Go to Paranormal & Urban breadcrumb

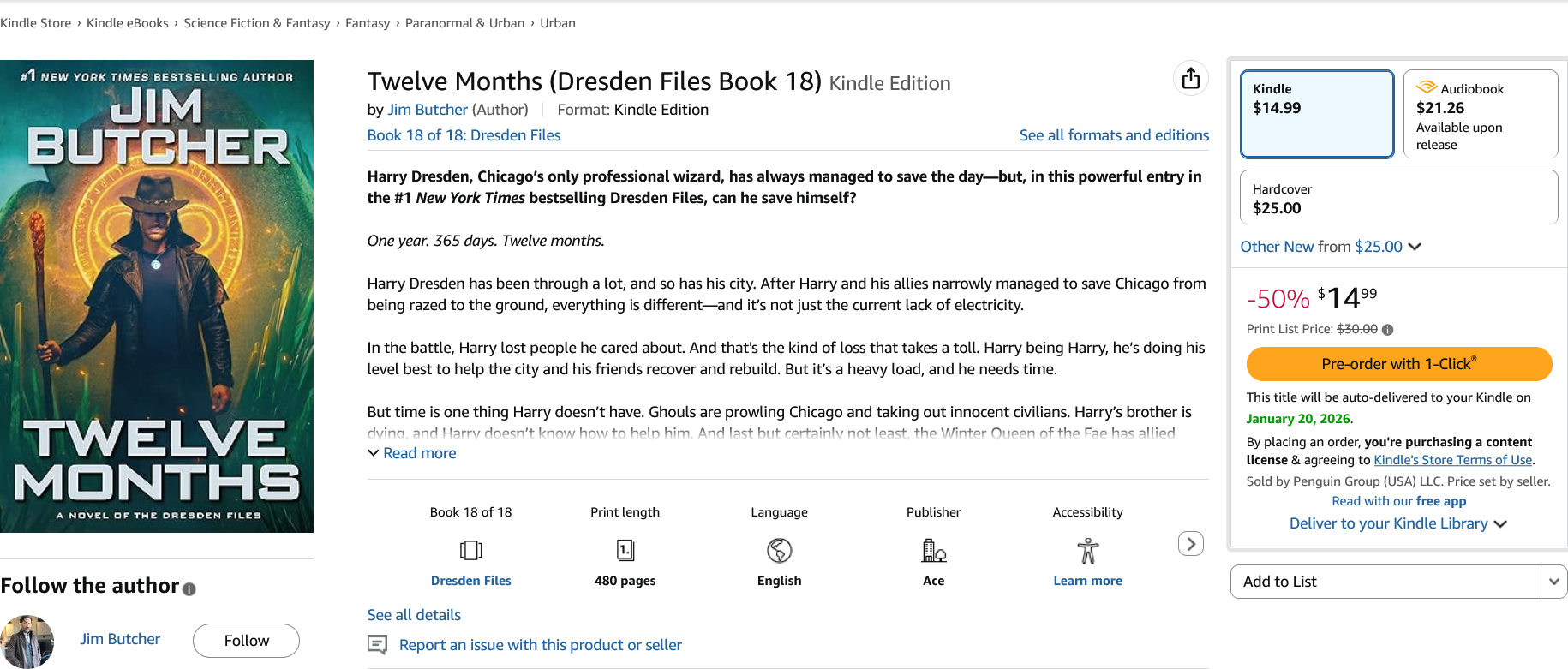[464, 23]
